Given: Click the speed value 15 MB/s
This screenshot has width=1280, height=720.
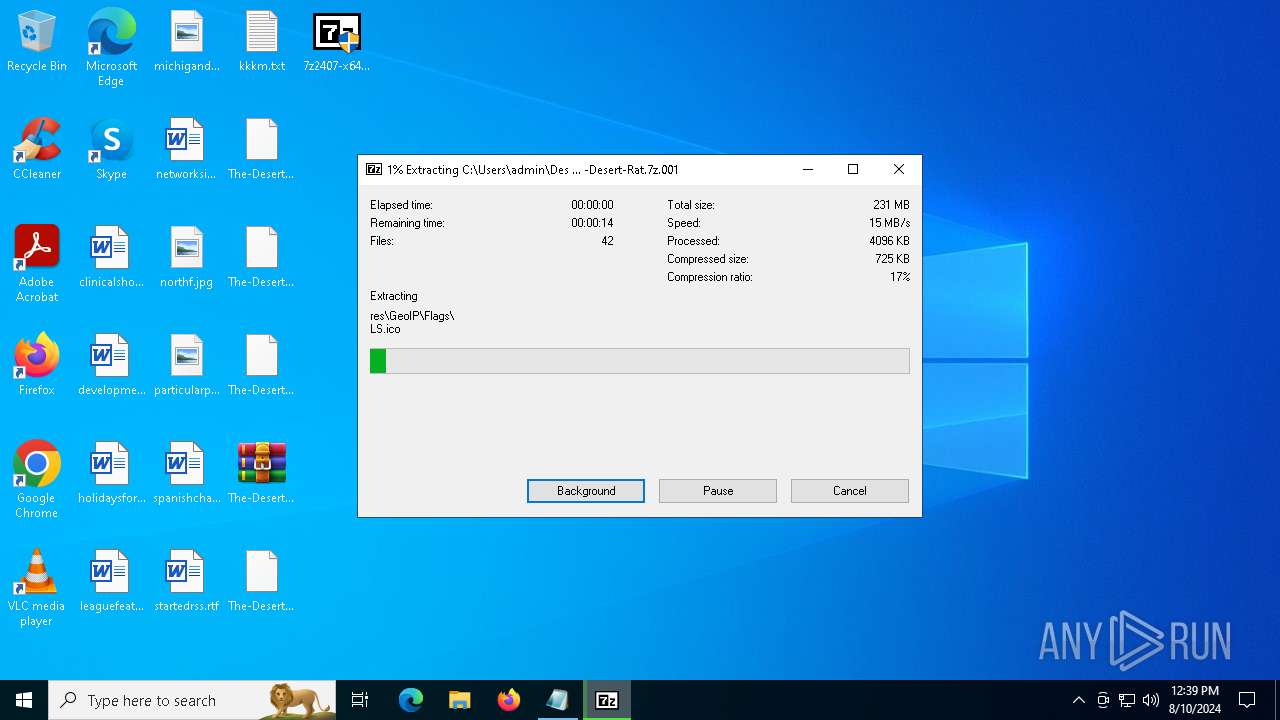Looking at the screenshot, I should click(x=889, y=223).
